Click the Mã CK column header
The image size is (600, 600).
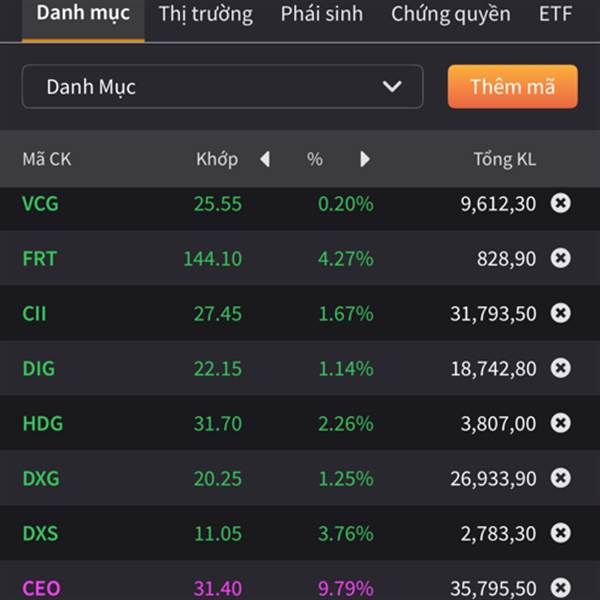(x=47, y=159)
